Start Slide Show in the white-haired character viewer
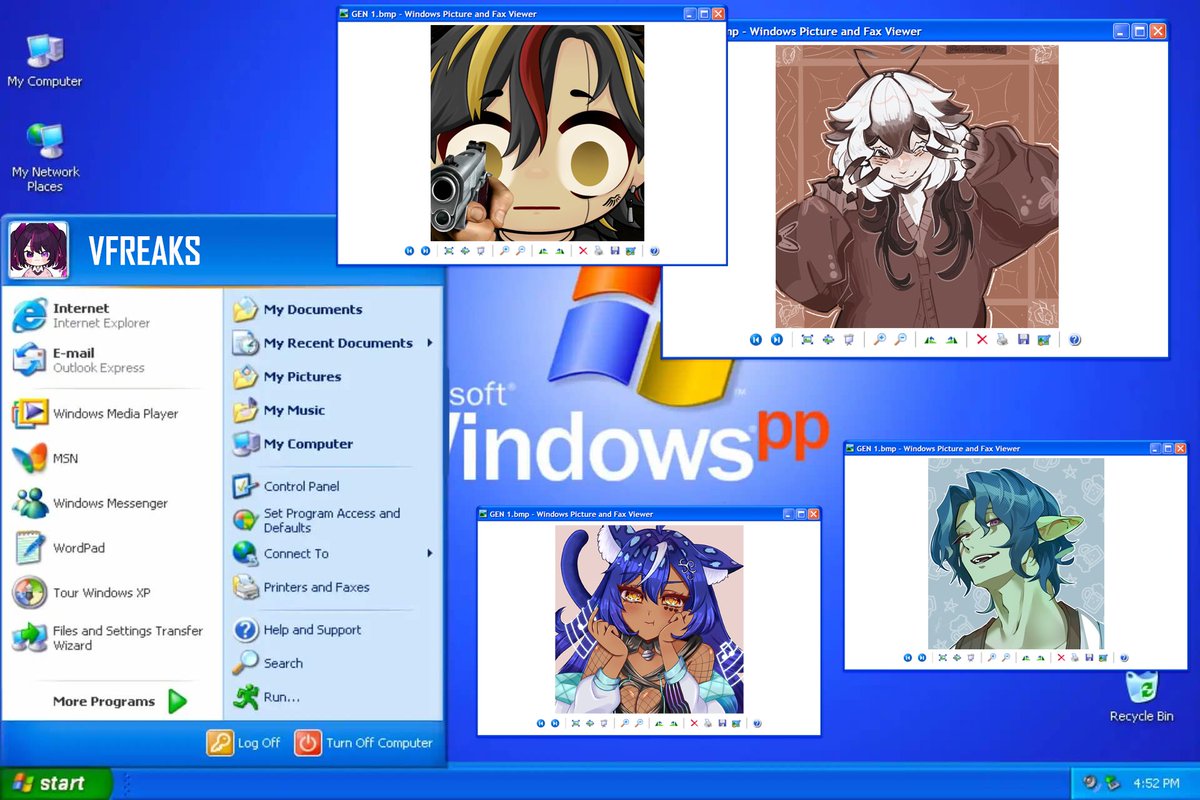Image resolution: width=1200 pixels, height=800 pixels. (x=849, y=340)
